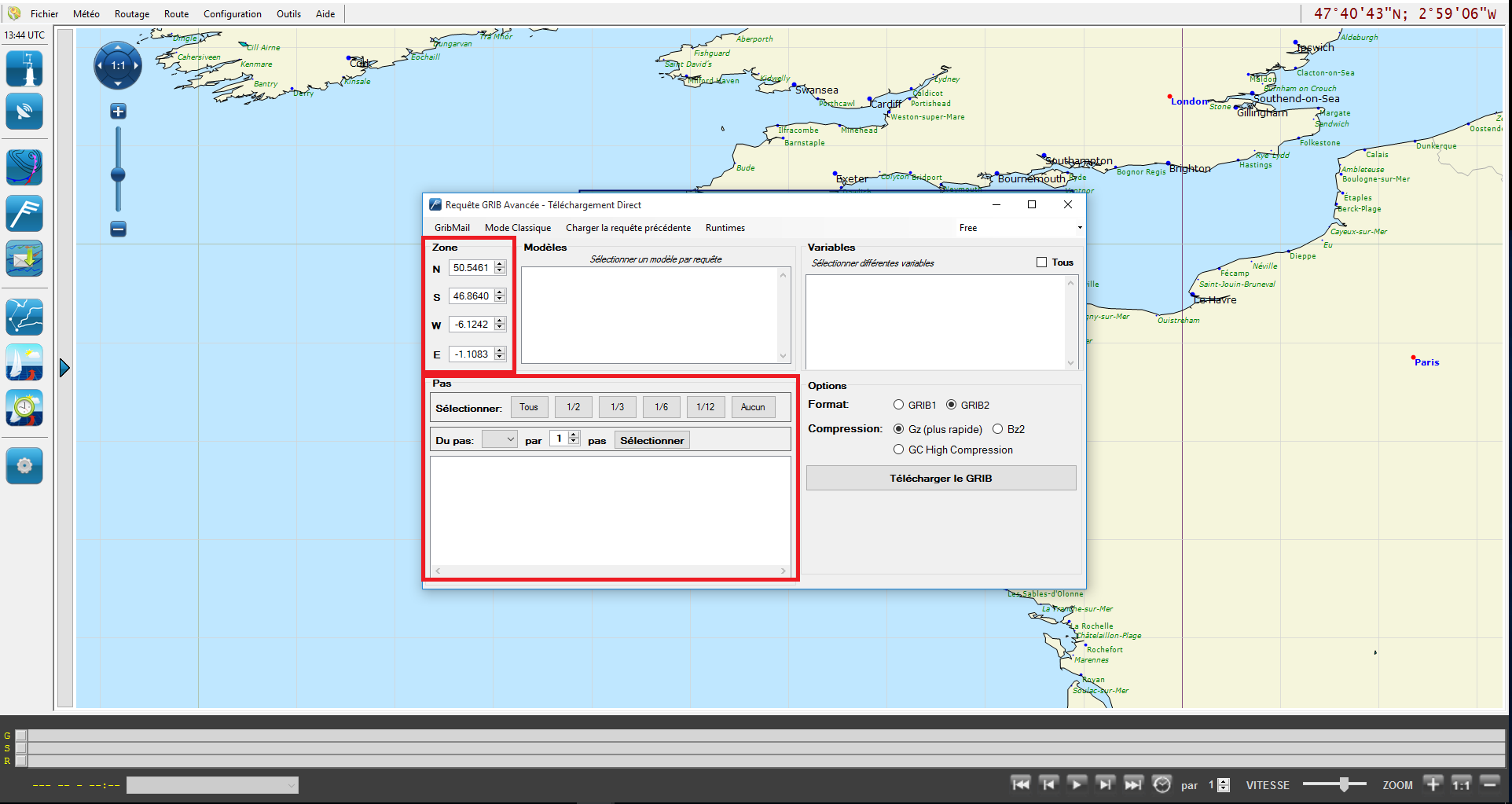Choose Bz2 compression option
Screen dimensions: 1512x804
click(x=998, y=429)
